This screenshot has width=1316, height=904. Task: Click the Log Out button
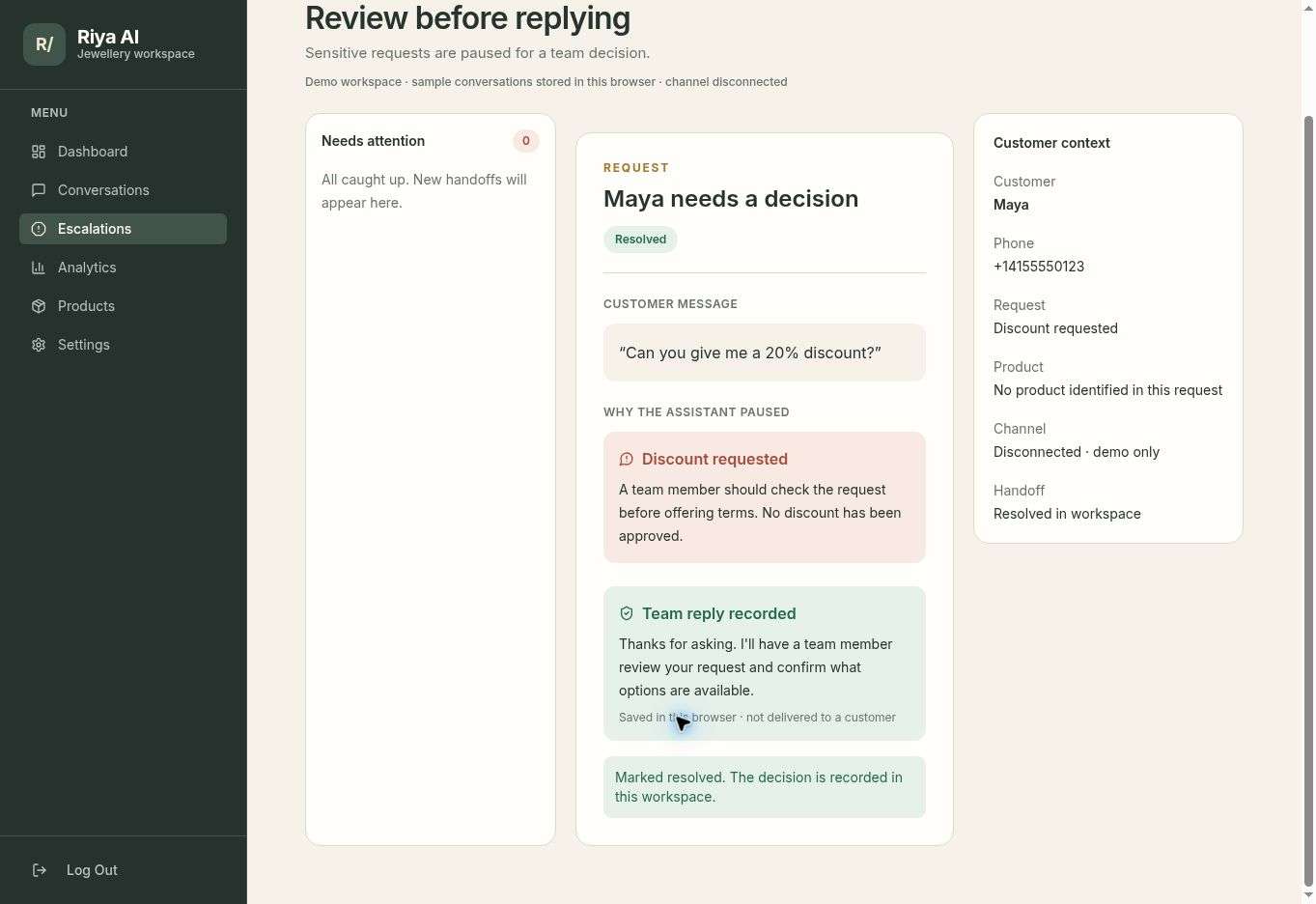point(123,870)
